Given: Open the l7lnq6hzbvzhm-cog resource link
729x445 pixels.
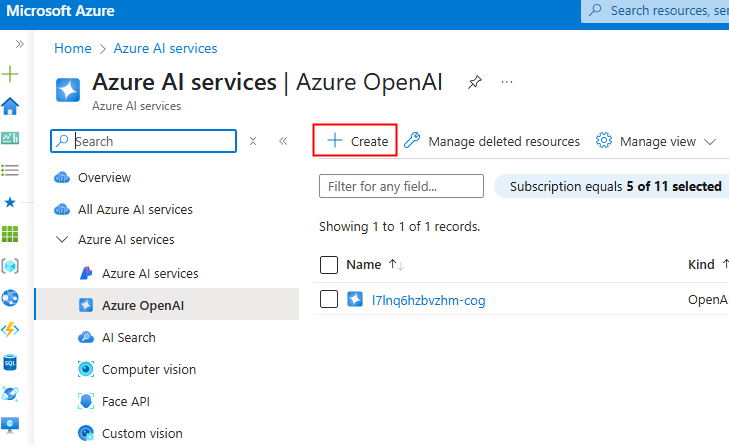Looking at the screenshot, I should (428, 299).
